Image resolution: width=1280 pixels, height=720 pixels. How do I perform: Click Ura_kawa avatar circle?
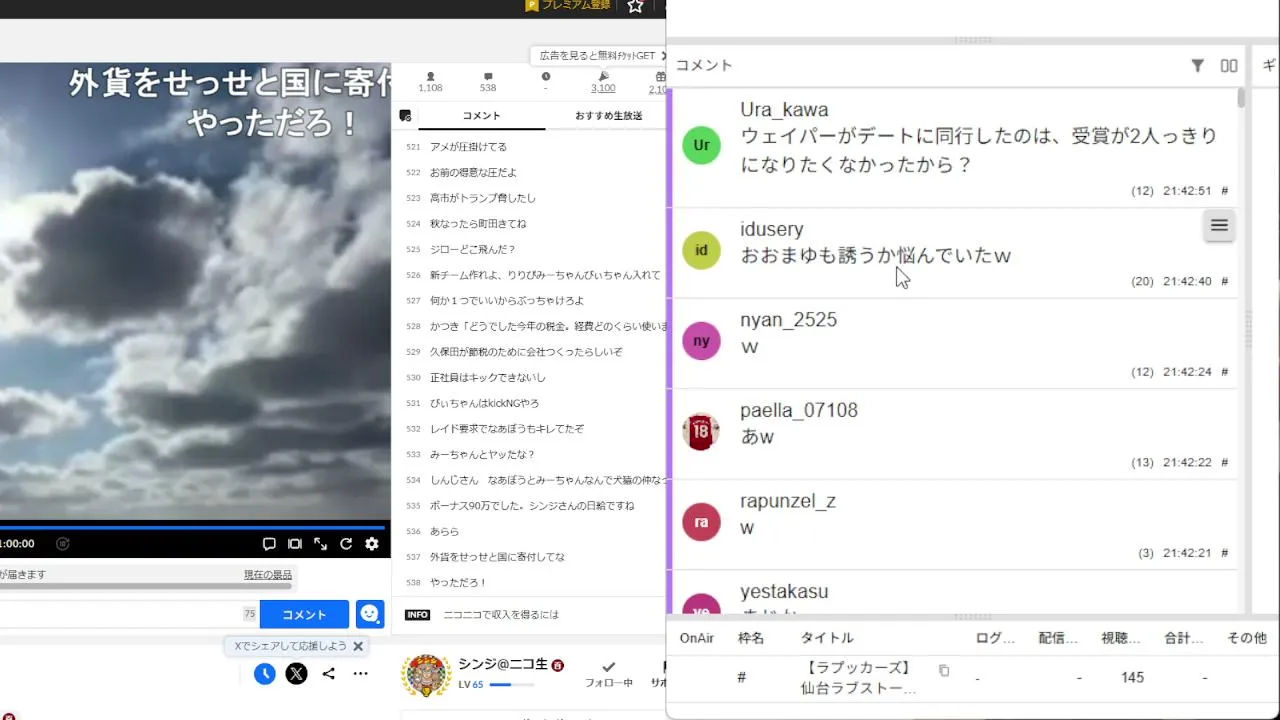point(701,145)
